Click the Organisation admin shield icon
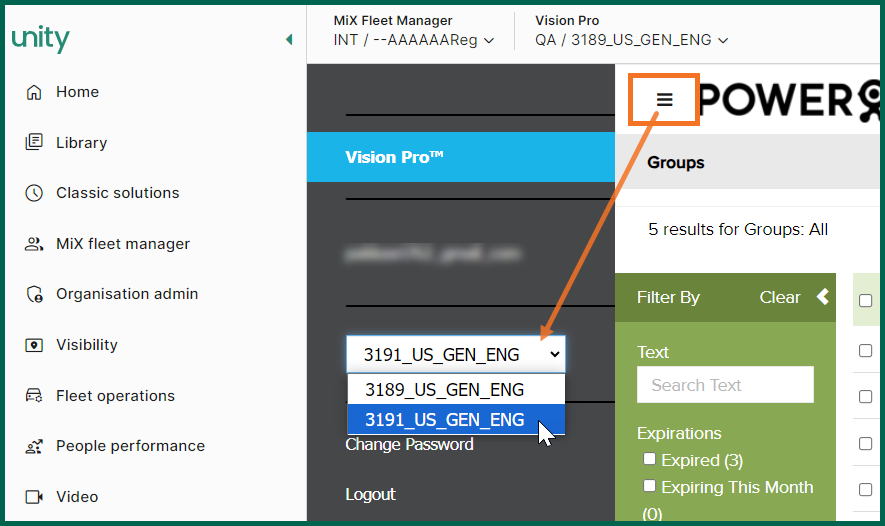Viewport: 885px width, 526px height. point(34,294)
